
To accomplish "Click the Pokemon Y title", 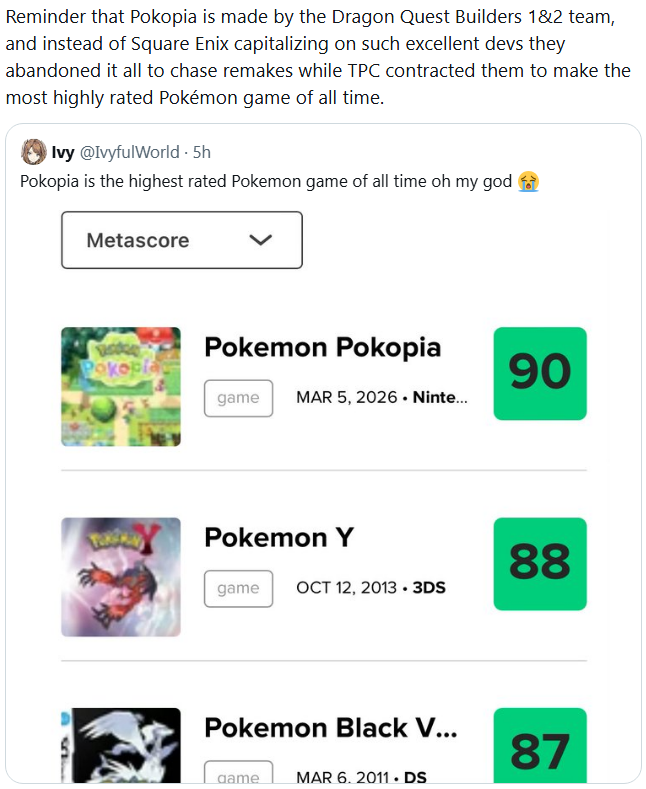I will tap(278, 537).
